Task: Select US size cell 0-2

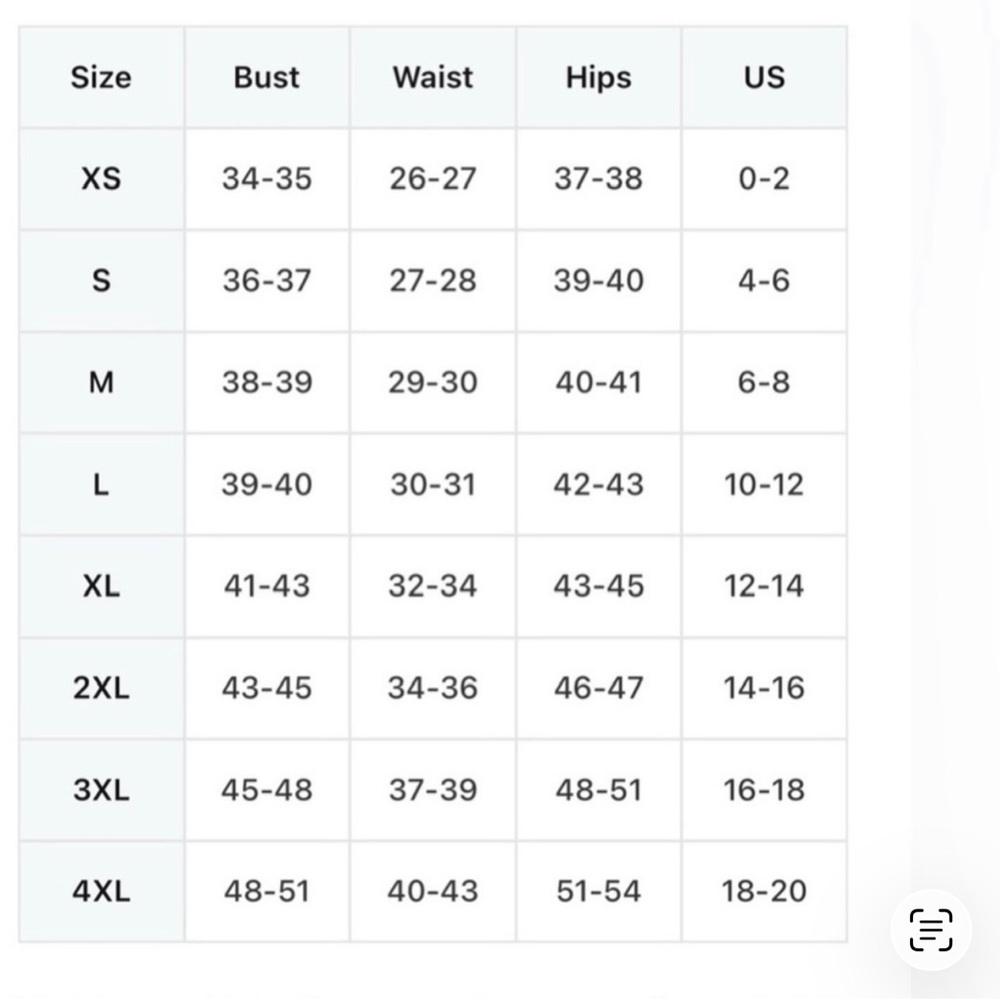Action: pos(764,179)
